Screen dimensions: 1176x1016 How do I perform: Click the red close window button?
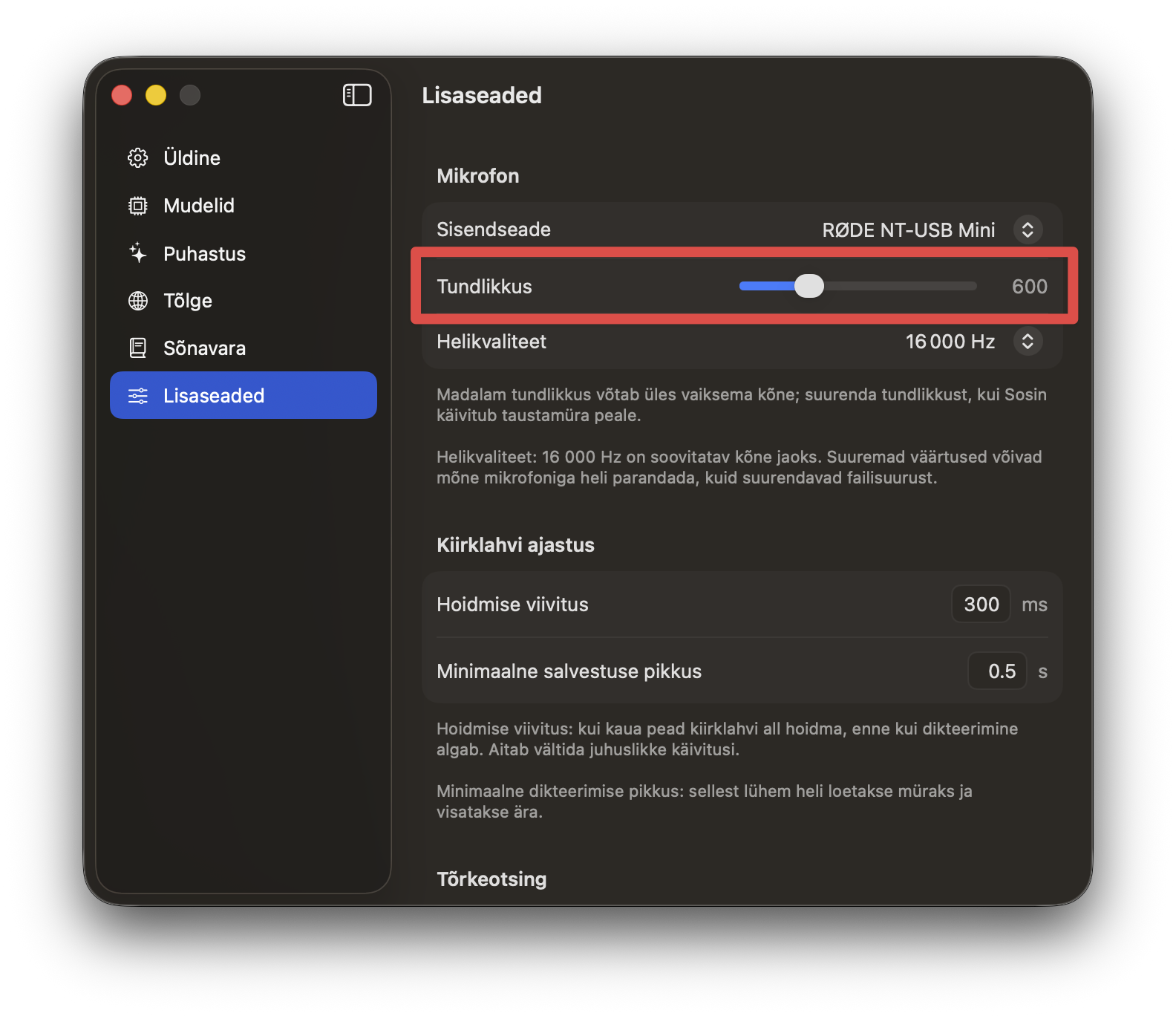(x=122, y=95)
